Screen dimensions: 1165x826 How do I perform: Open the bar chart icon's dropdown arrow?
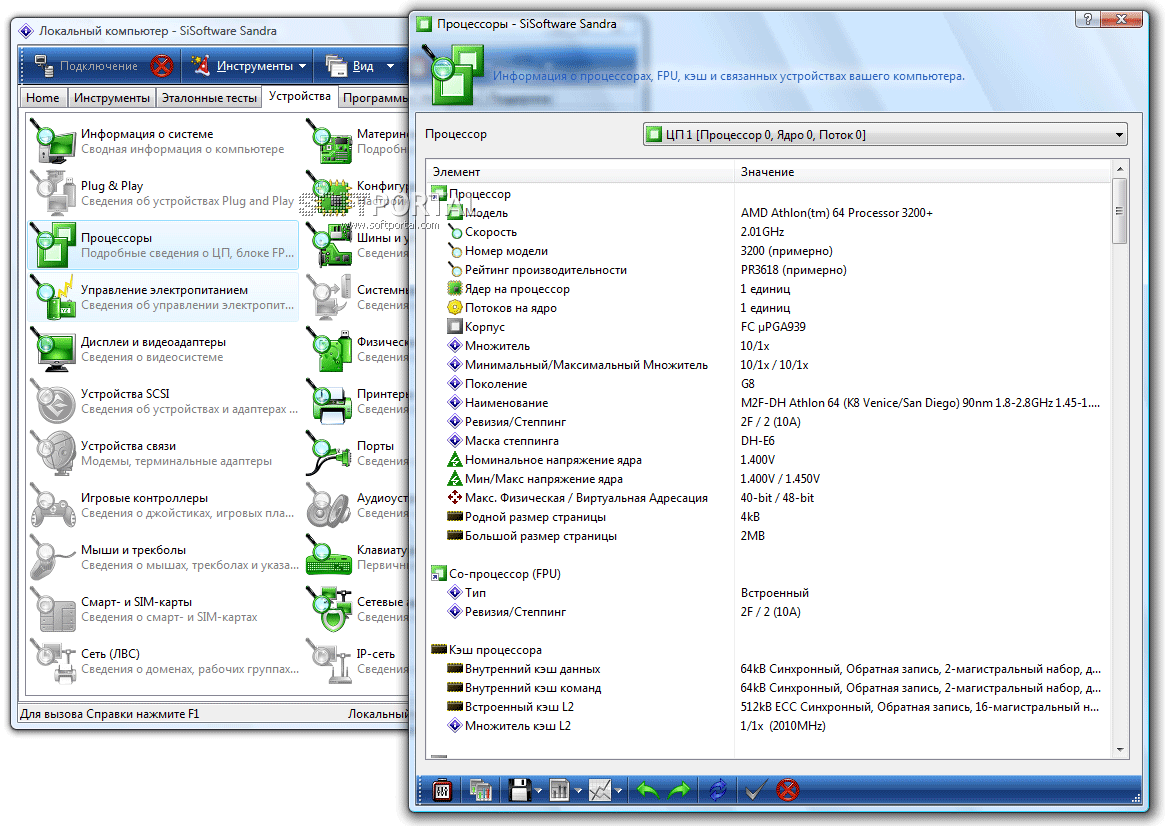(x=578, y=791)
